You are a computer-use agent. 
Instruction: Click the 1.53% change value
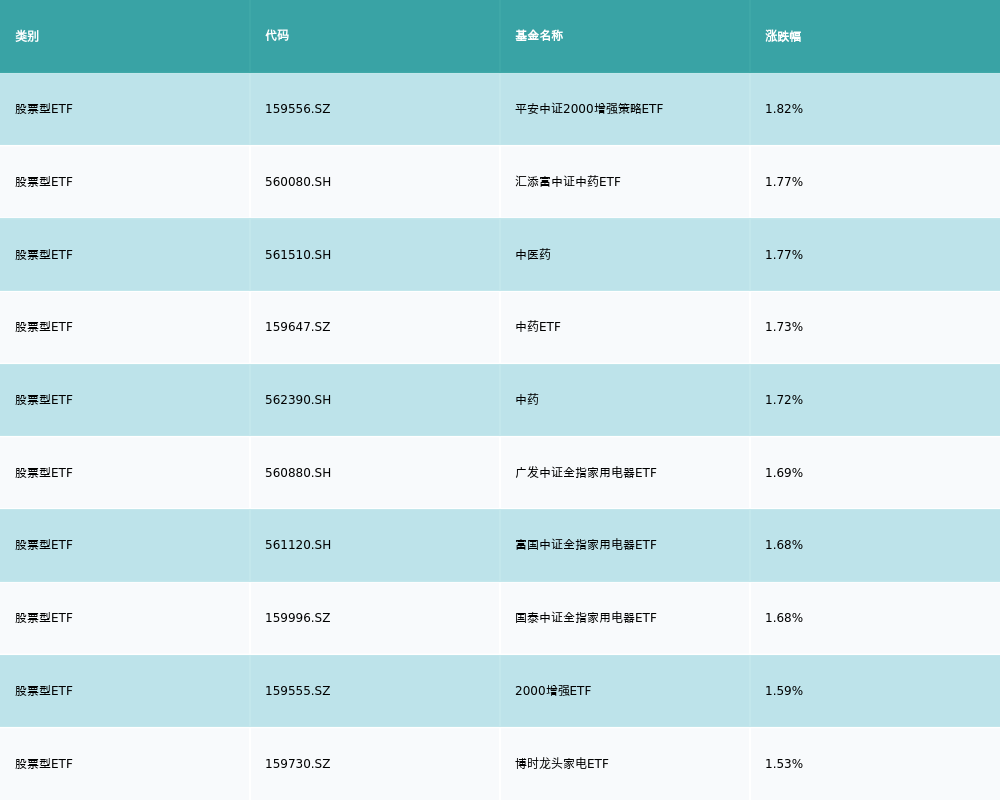[784, 764]
